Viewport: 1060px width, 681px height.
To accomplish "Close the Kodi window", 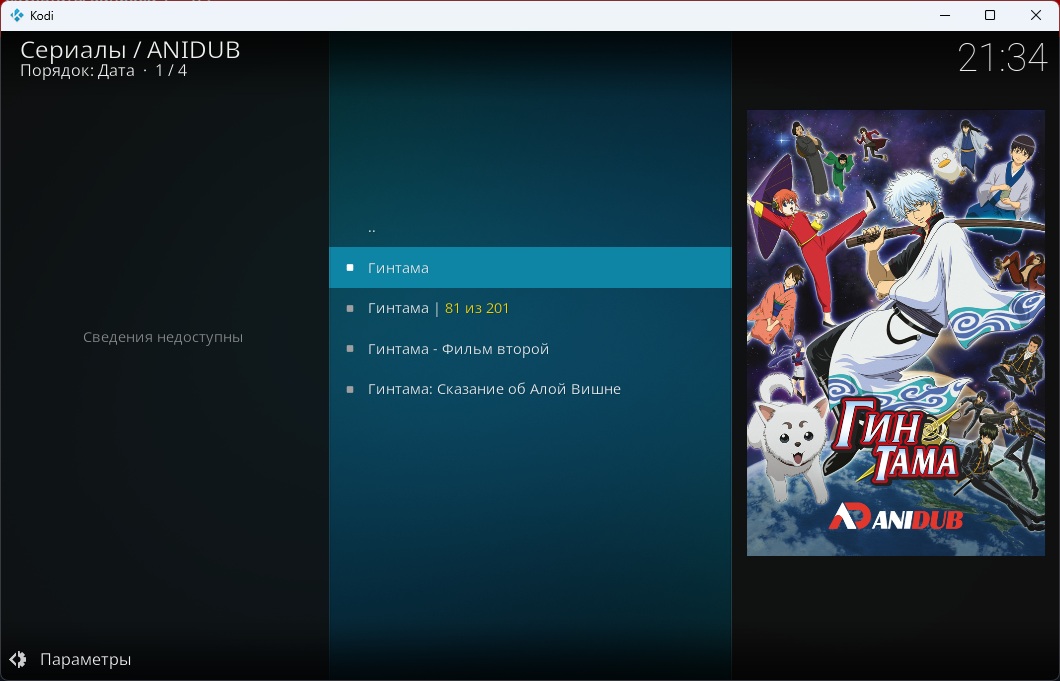I will click(1036, 15).
